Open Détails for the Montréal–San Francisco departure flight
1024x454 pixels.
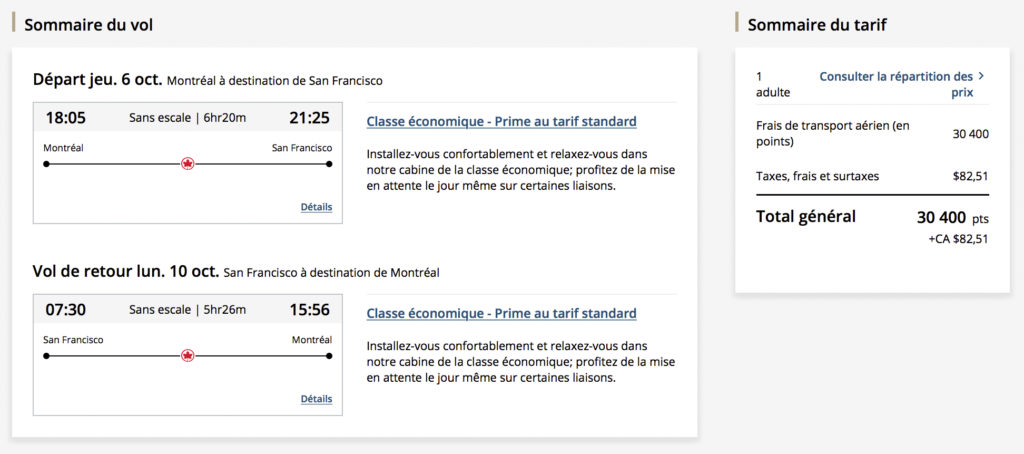coord(316,207)
